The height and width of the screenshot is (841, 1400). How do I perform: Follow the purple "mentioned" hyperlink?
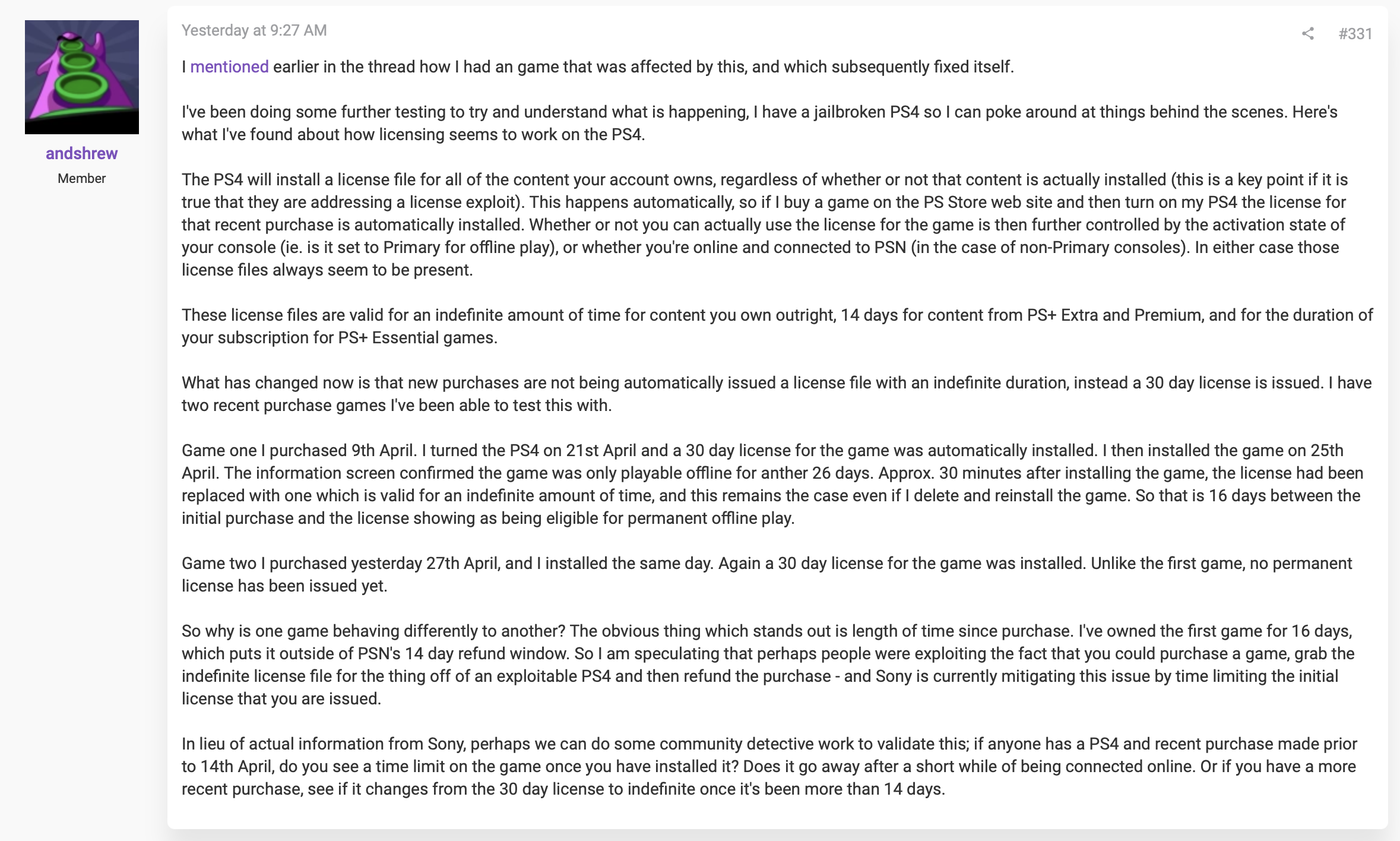pyautogui.click(x=229, y=67)
